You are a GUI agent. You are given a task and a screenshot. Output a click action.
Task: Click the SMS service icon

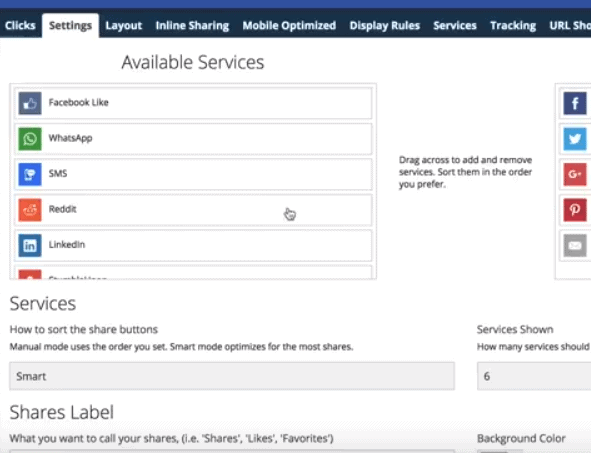tap(30, 174)
